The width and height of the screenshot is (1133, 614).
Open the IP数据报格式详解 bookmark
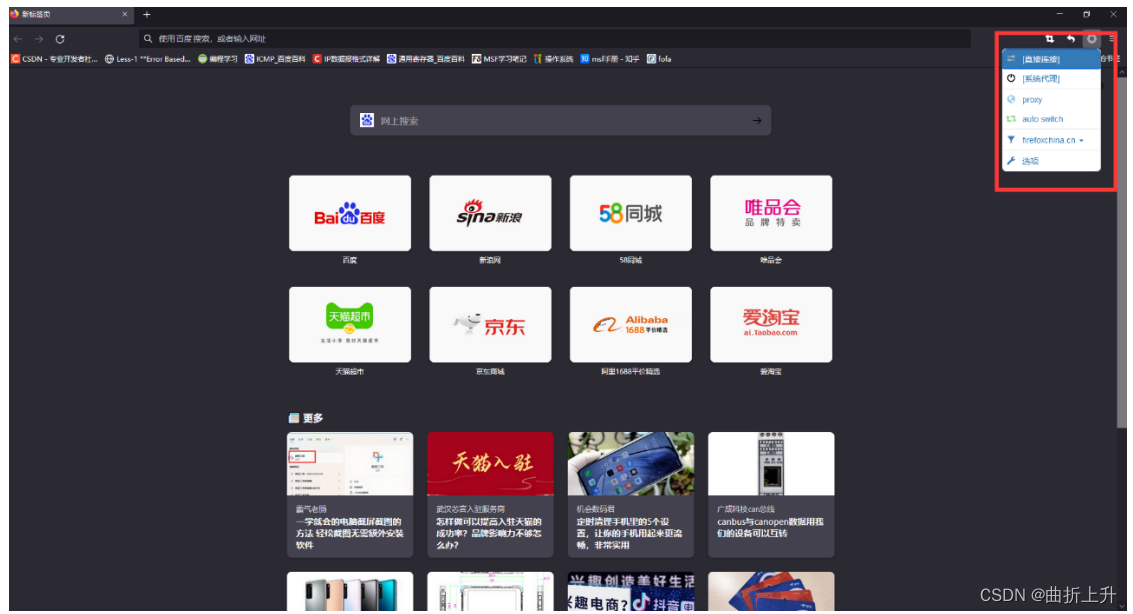(x=346, y=59)
